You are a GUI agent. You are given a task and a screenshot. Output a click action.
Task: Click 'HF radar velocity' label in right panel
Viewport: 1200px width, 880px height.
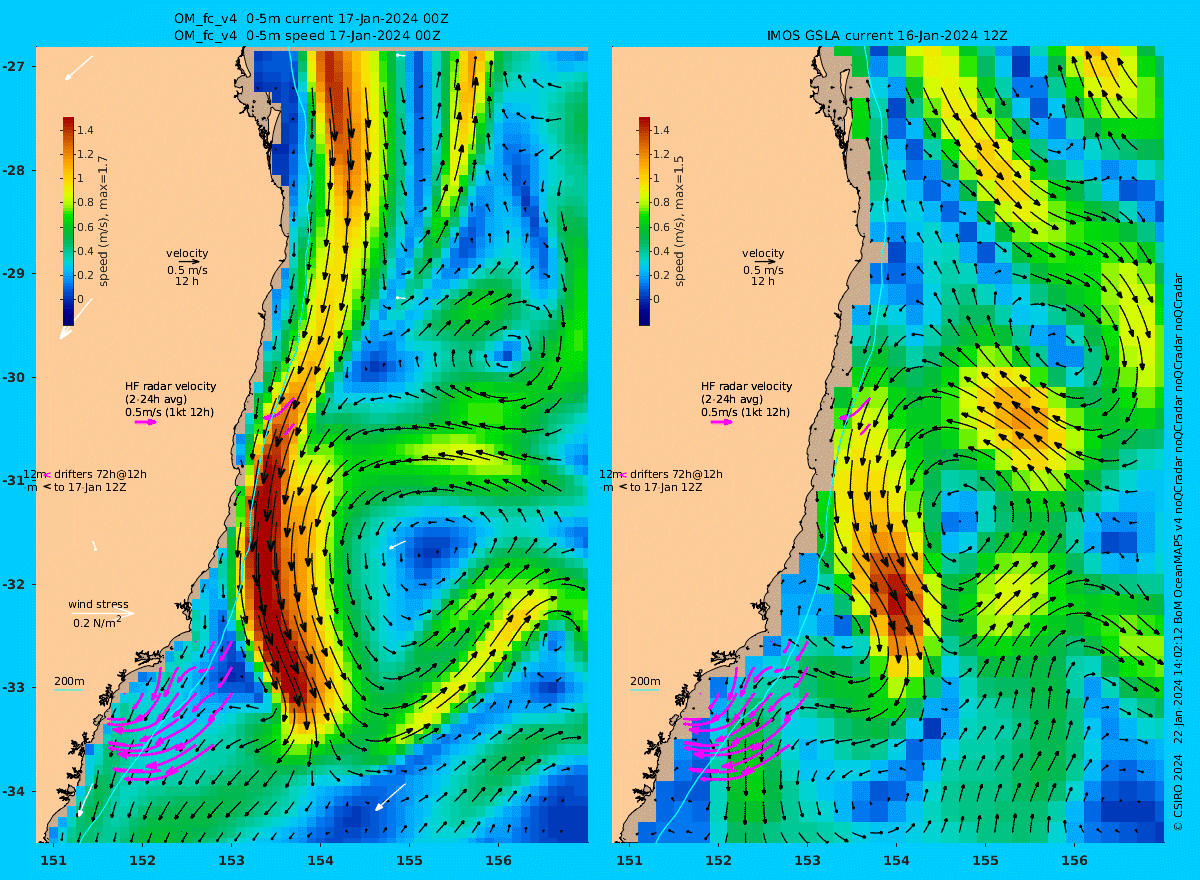click(746, 386)
